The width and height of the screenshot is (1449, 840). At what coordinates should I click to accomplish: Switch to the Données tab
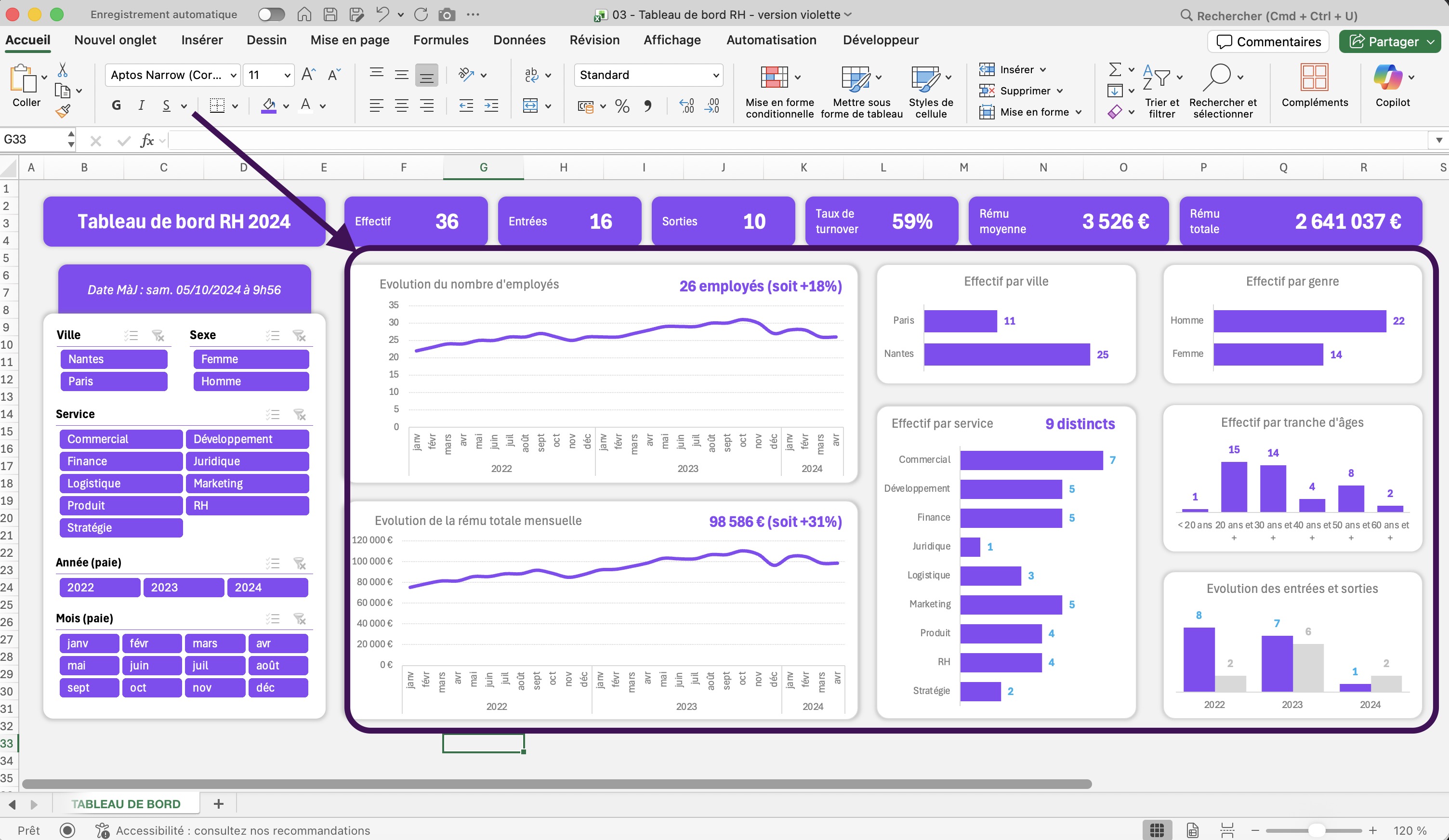519,40
